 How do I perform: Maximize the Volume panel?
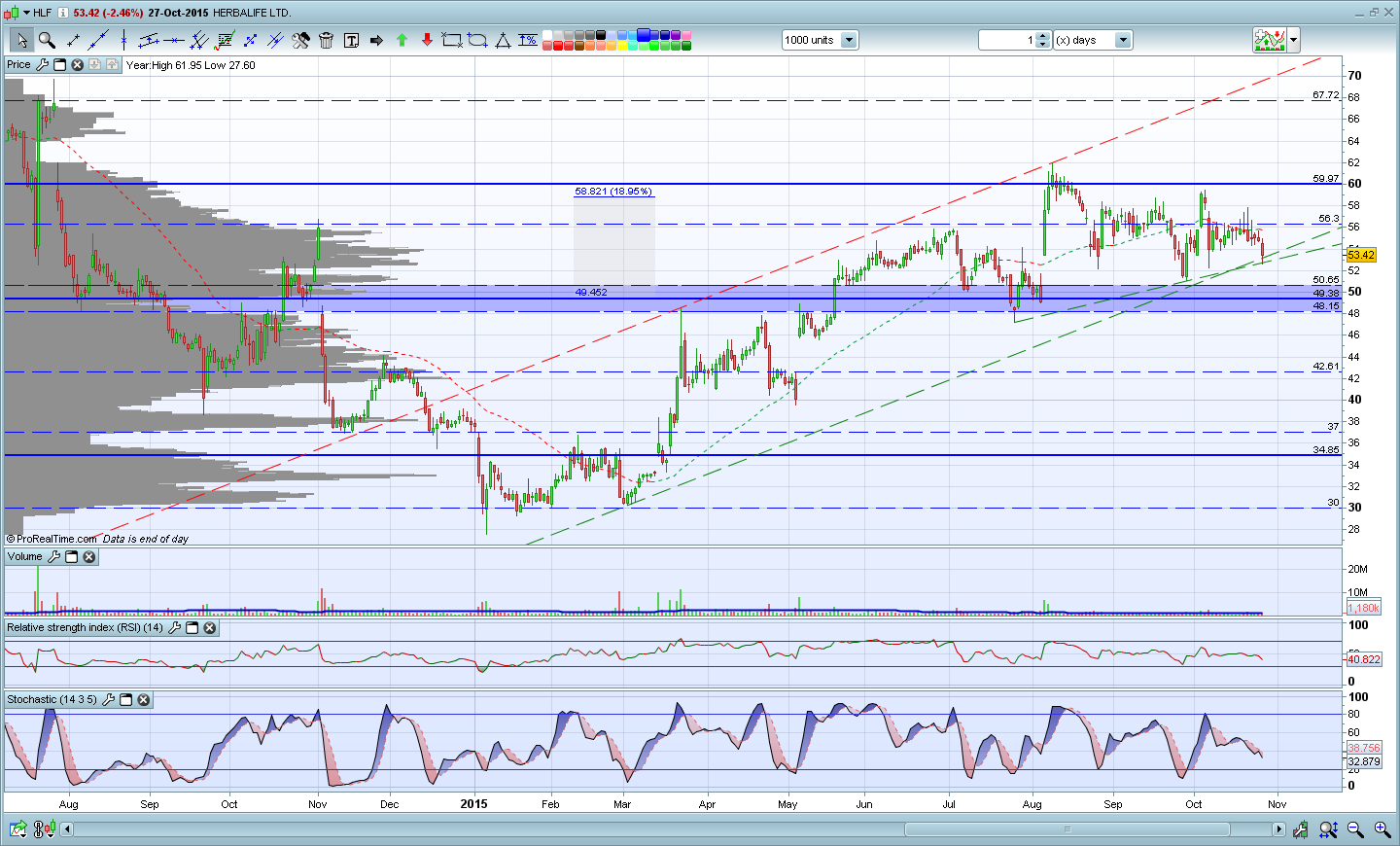coord(71,557)
